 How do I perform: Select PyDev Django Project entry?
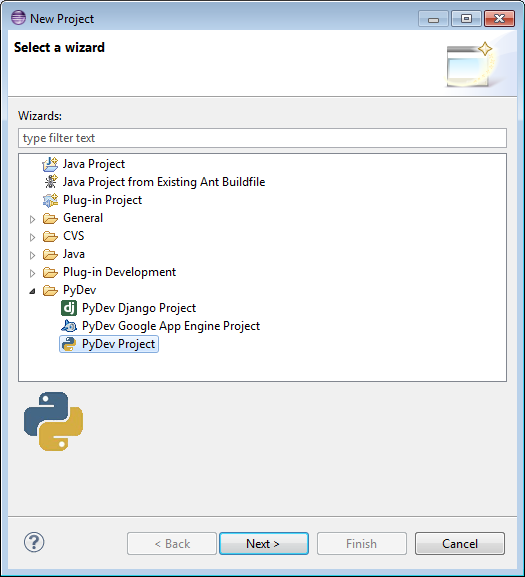pyautogui.click(x=139, y=308)
